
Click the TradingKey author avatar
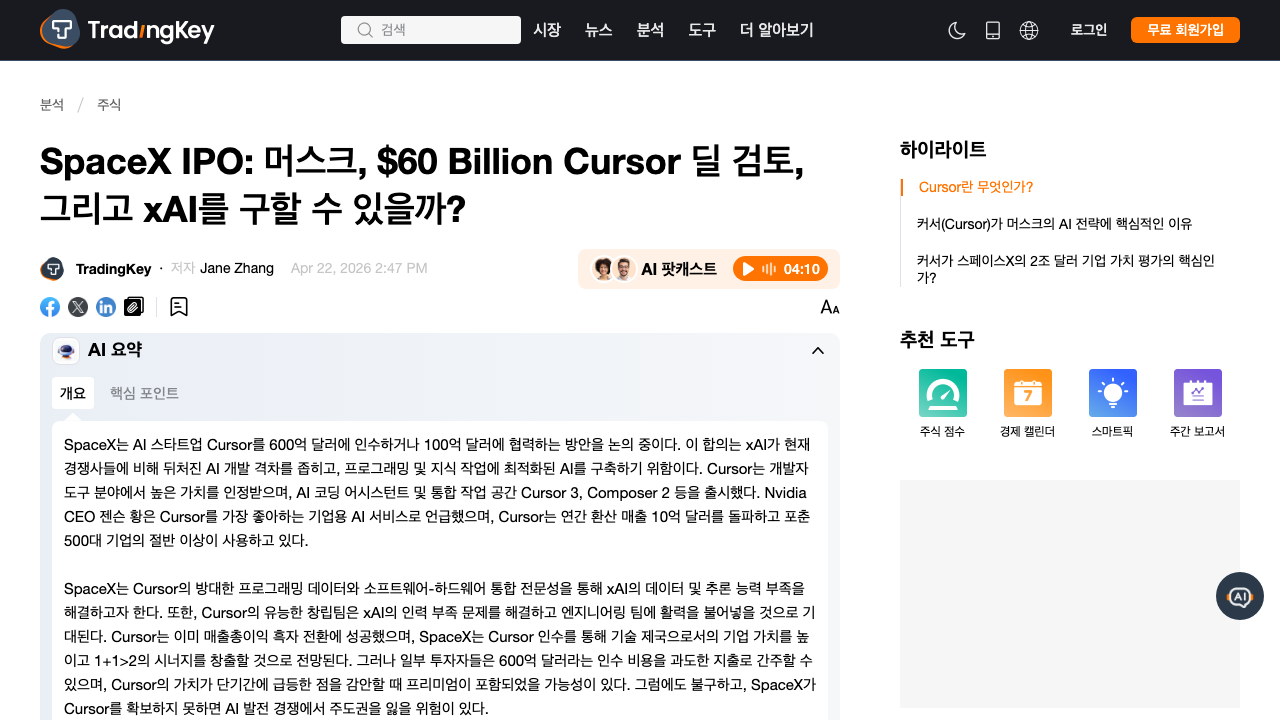pyautogui.click(x=52, y=269)
